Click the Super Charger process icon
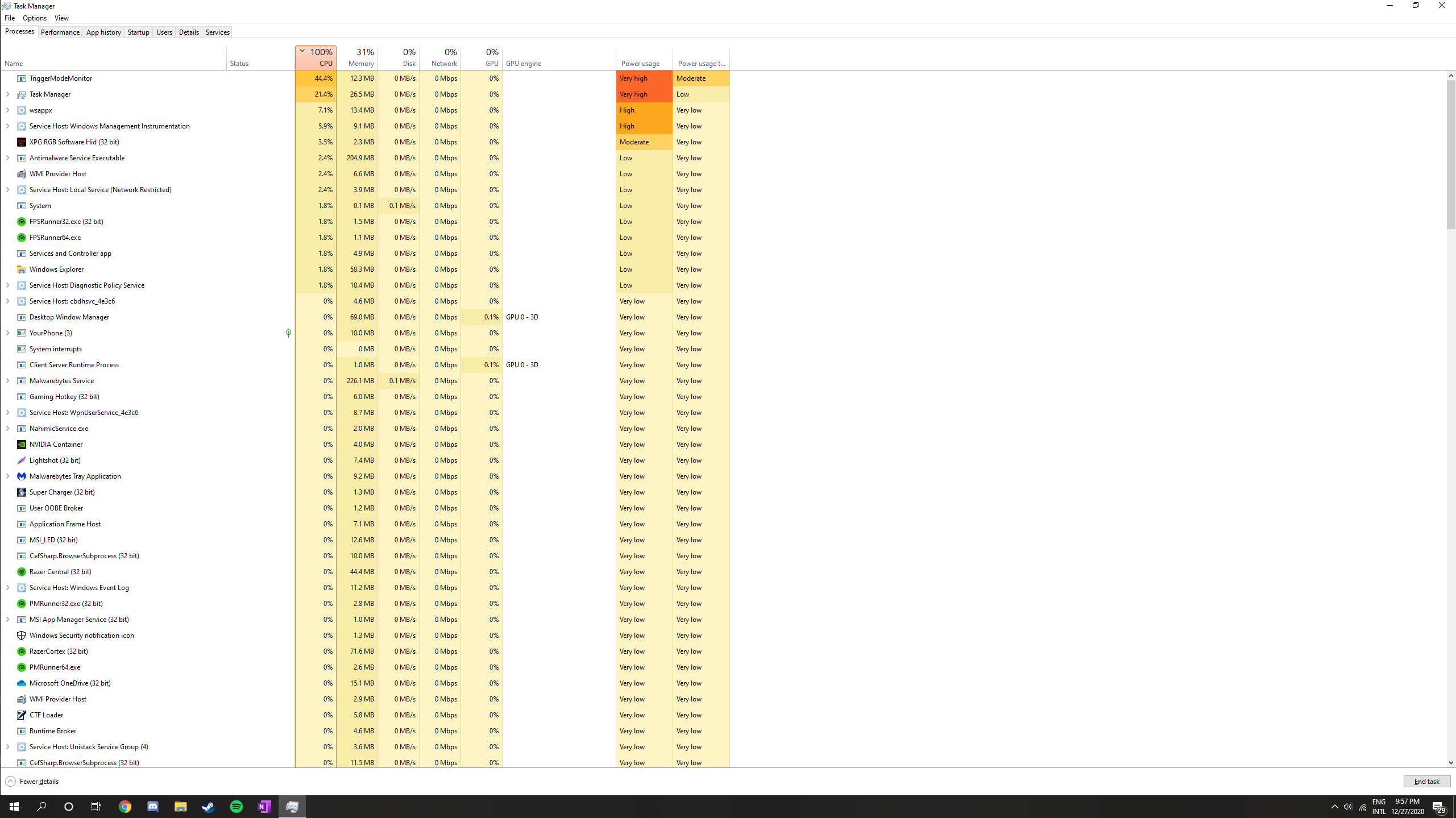Screen dimensions: 1456x818 22,492
